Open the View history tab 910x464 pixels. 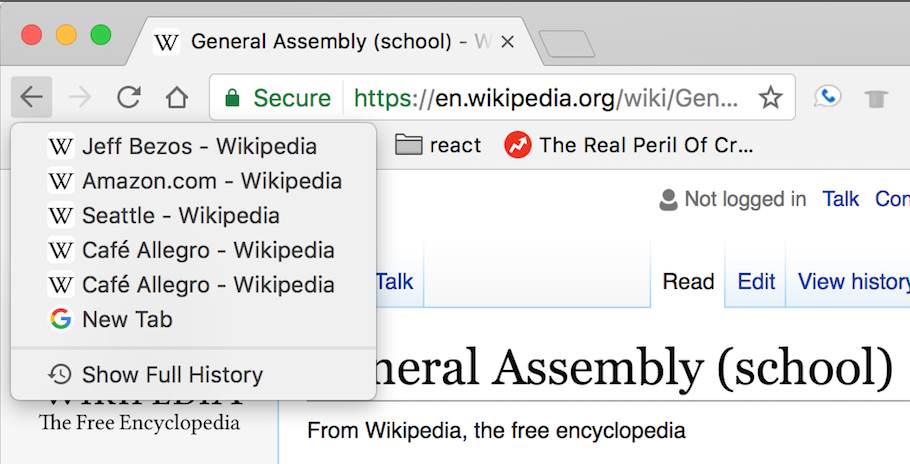pos(852,281)
